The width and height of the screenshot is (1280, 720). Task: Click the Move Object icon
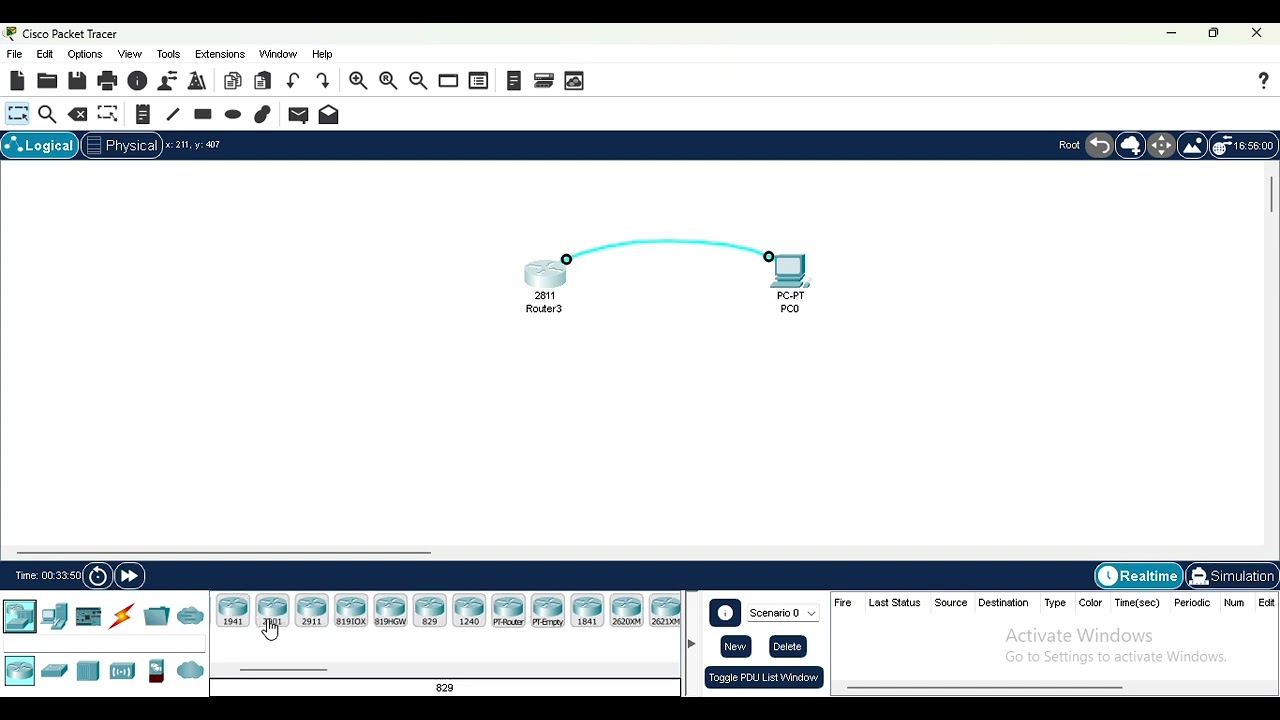point(1161,145)
